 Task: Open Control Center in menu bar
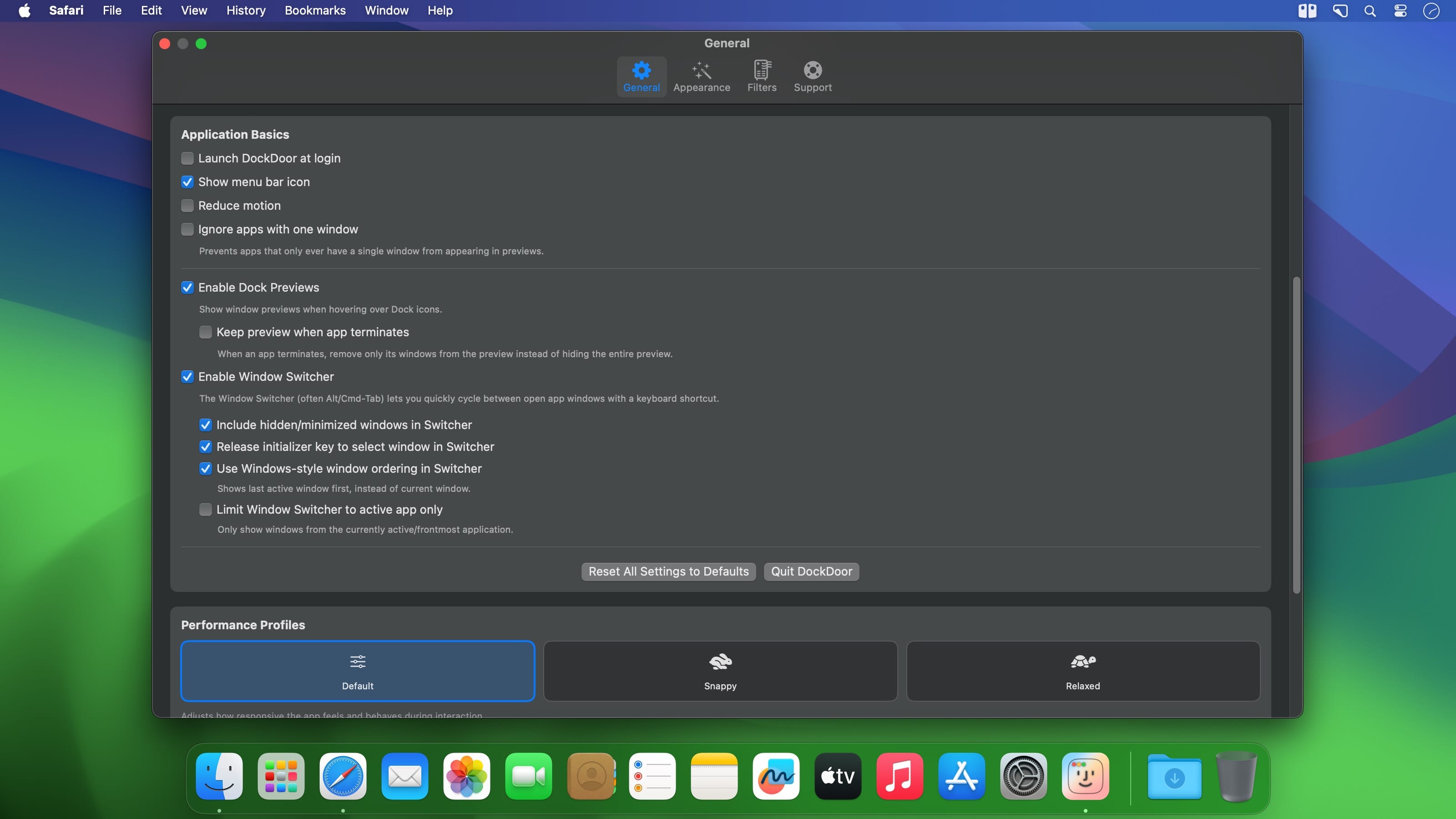point(1400,11)
